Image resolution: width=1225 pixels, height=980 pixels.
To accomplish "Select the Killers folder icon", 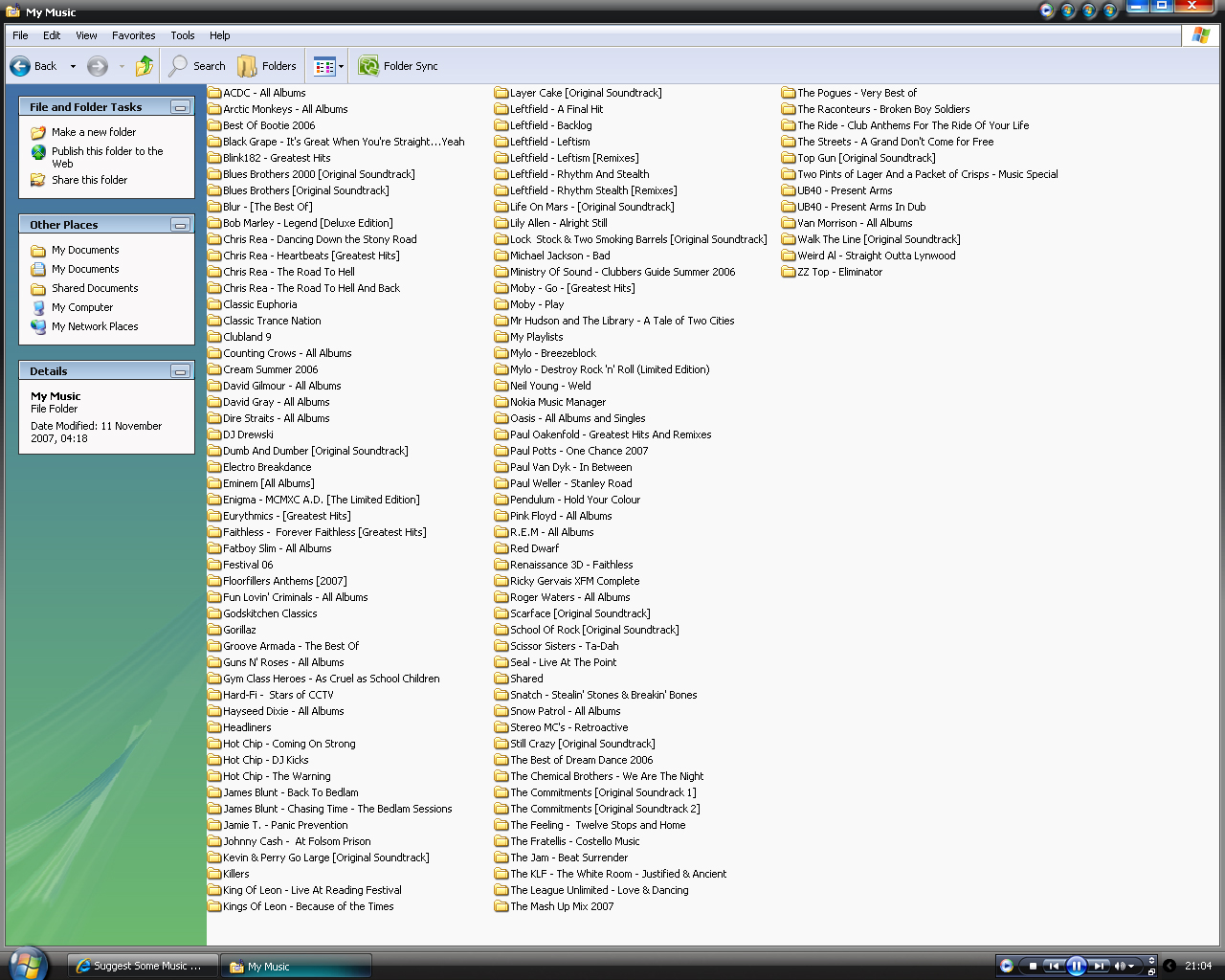I will coord(214,874).
